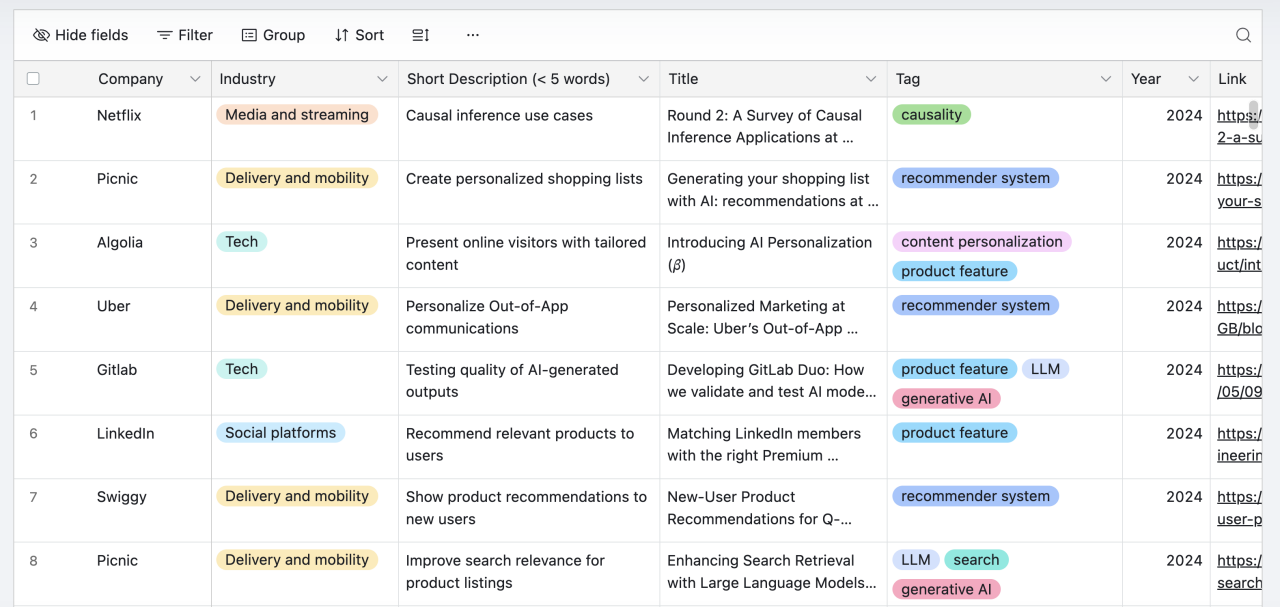Click row number 3
Image resolution: width=1280 pixels, height=607 pixels.
(x=33, y=242)
